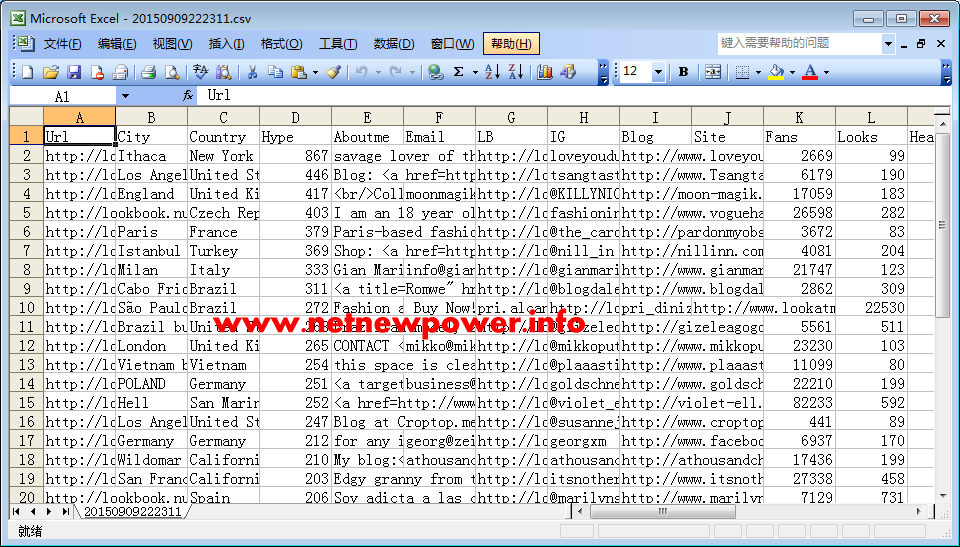960x547 pixels.
Task: Click the fx insert function icon
Action: [x=188, y=96]
